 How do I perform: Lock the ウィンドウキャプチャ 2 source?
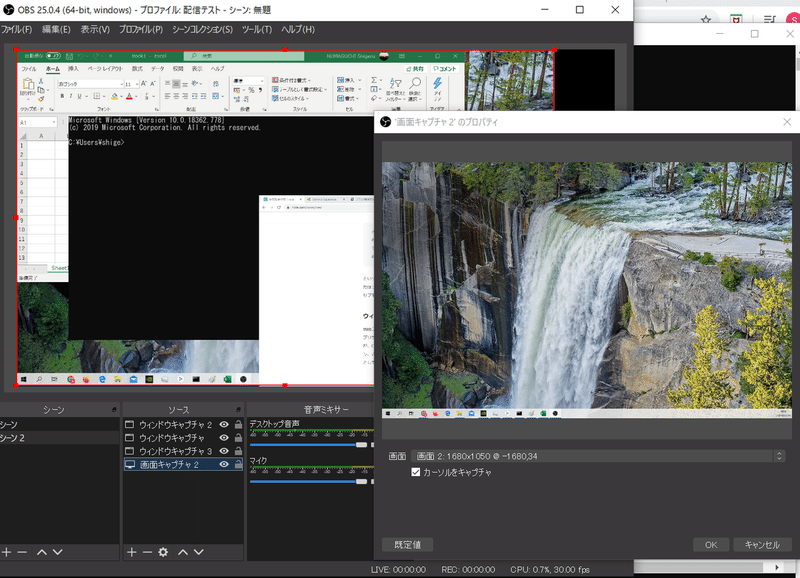click(x=238, y=424)
